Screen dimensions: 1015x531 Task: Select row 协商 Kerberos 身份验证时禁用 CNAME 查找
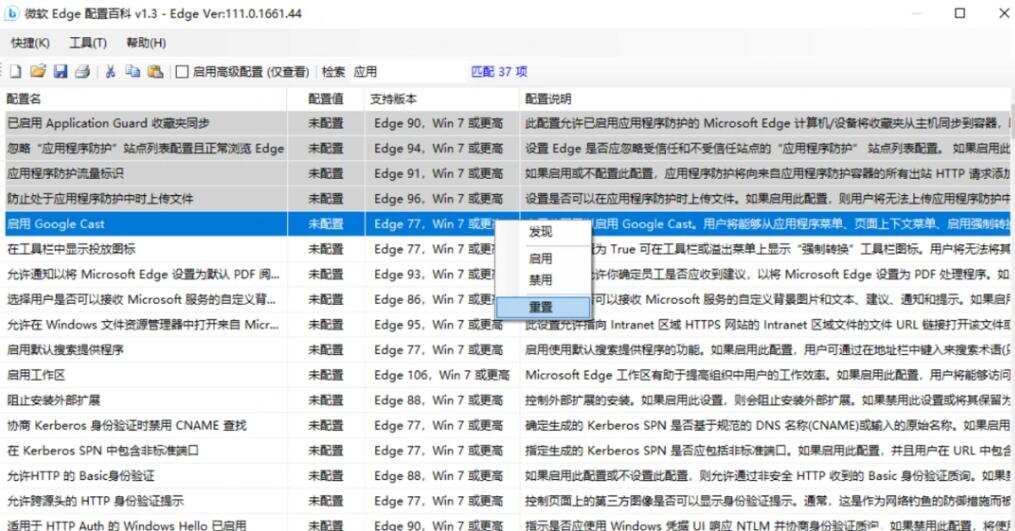tap(507, 426)
